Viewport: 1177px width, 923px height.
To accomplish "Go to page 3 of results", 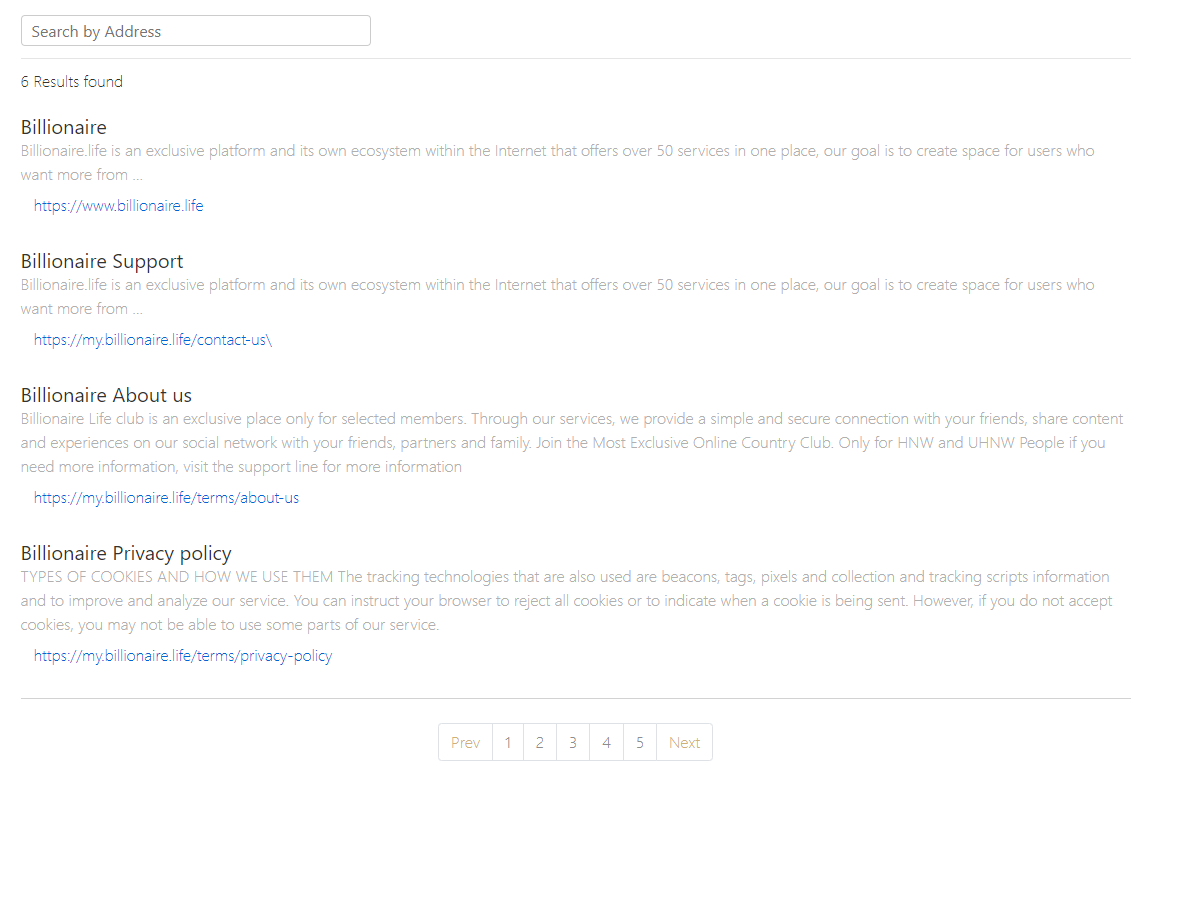I will pos(573,742).
